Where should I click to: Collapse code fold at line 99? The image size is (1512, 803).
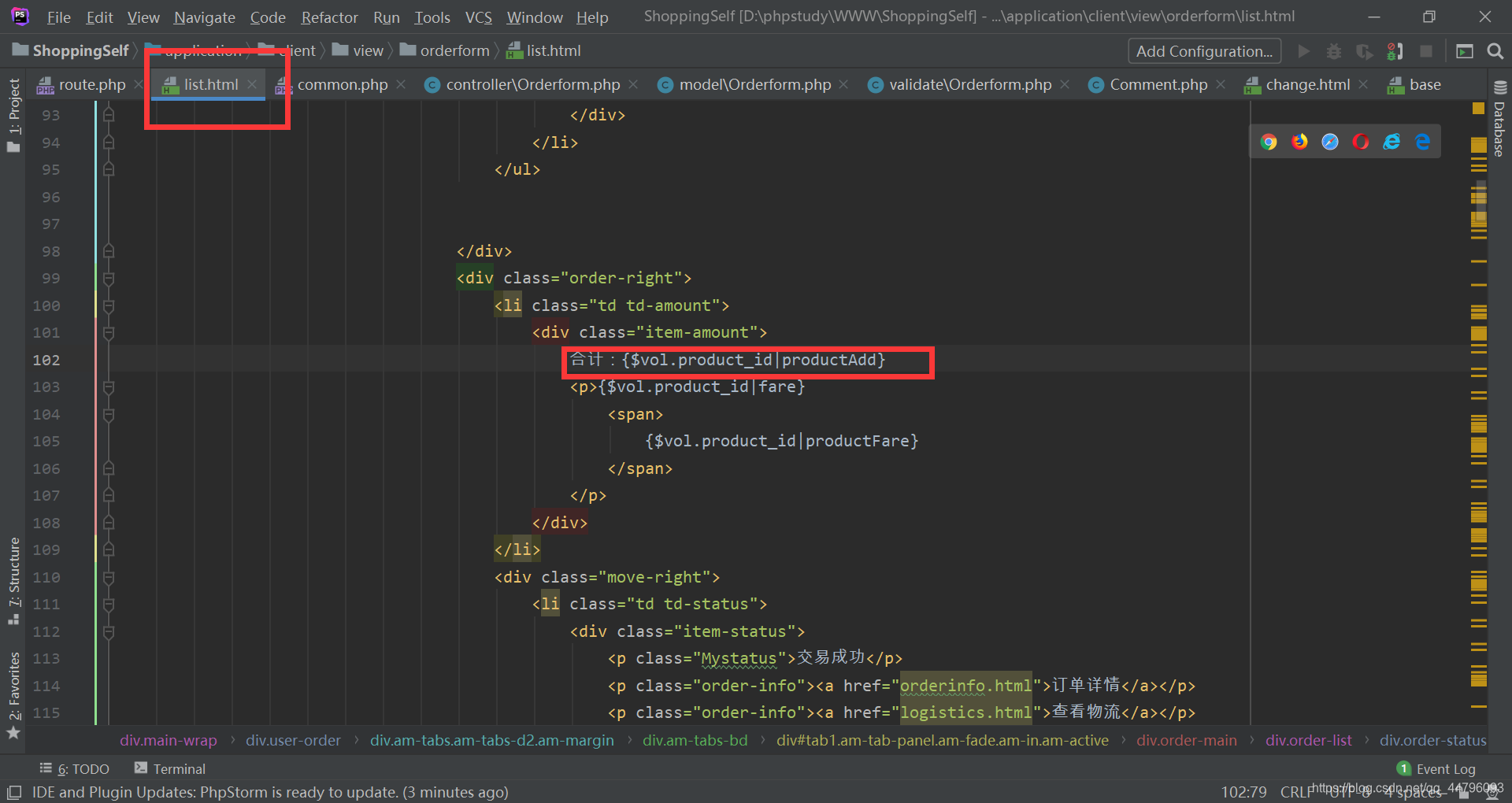click(109, 279)
